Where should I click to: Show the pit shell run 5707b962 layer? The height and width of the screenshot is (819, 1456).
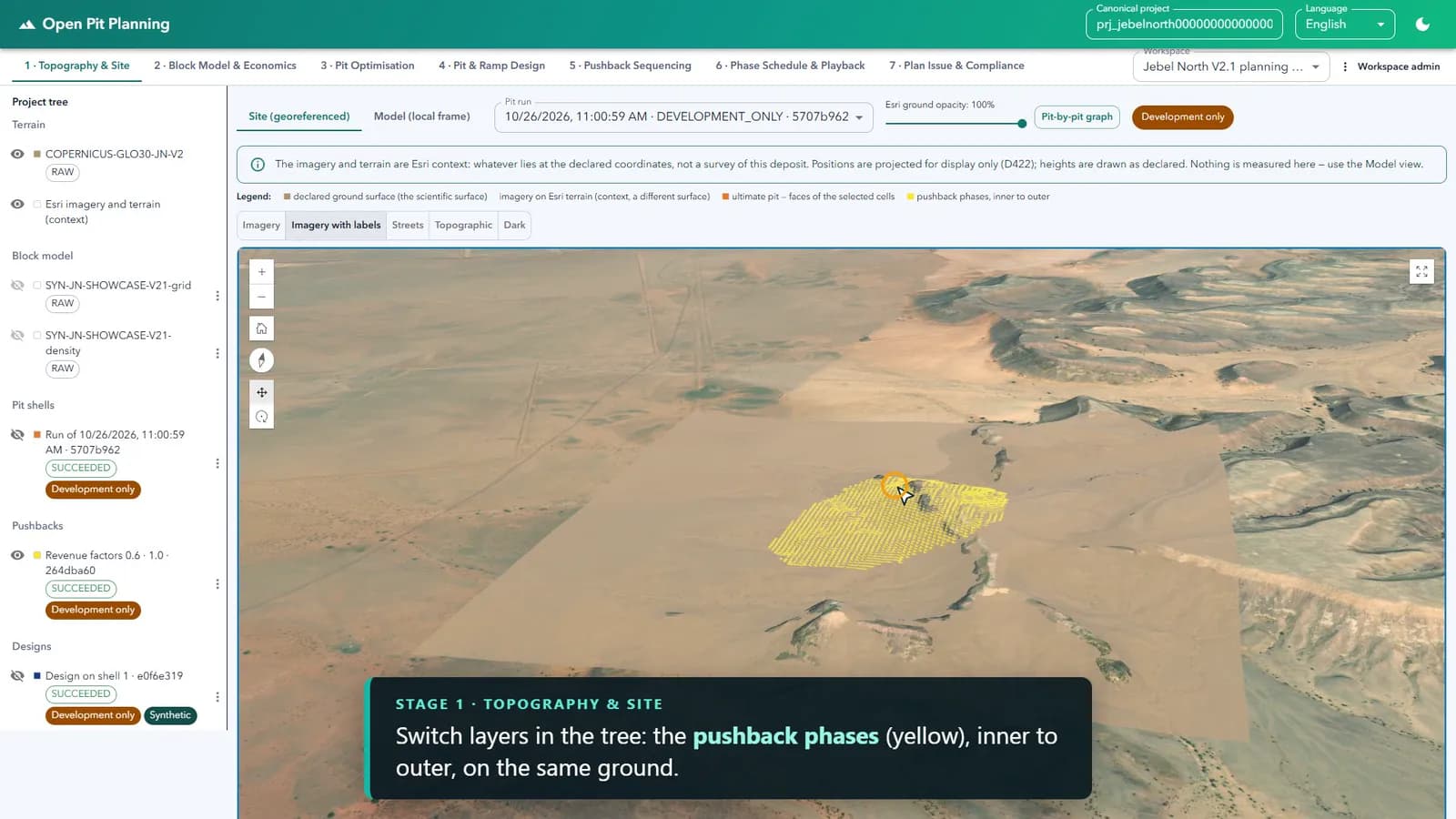[x=17, y=434]
